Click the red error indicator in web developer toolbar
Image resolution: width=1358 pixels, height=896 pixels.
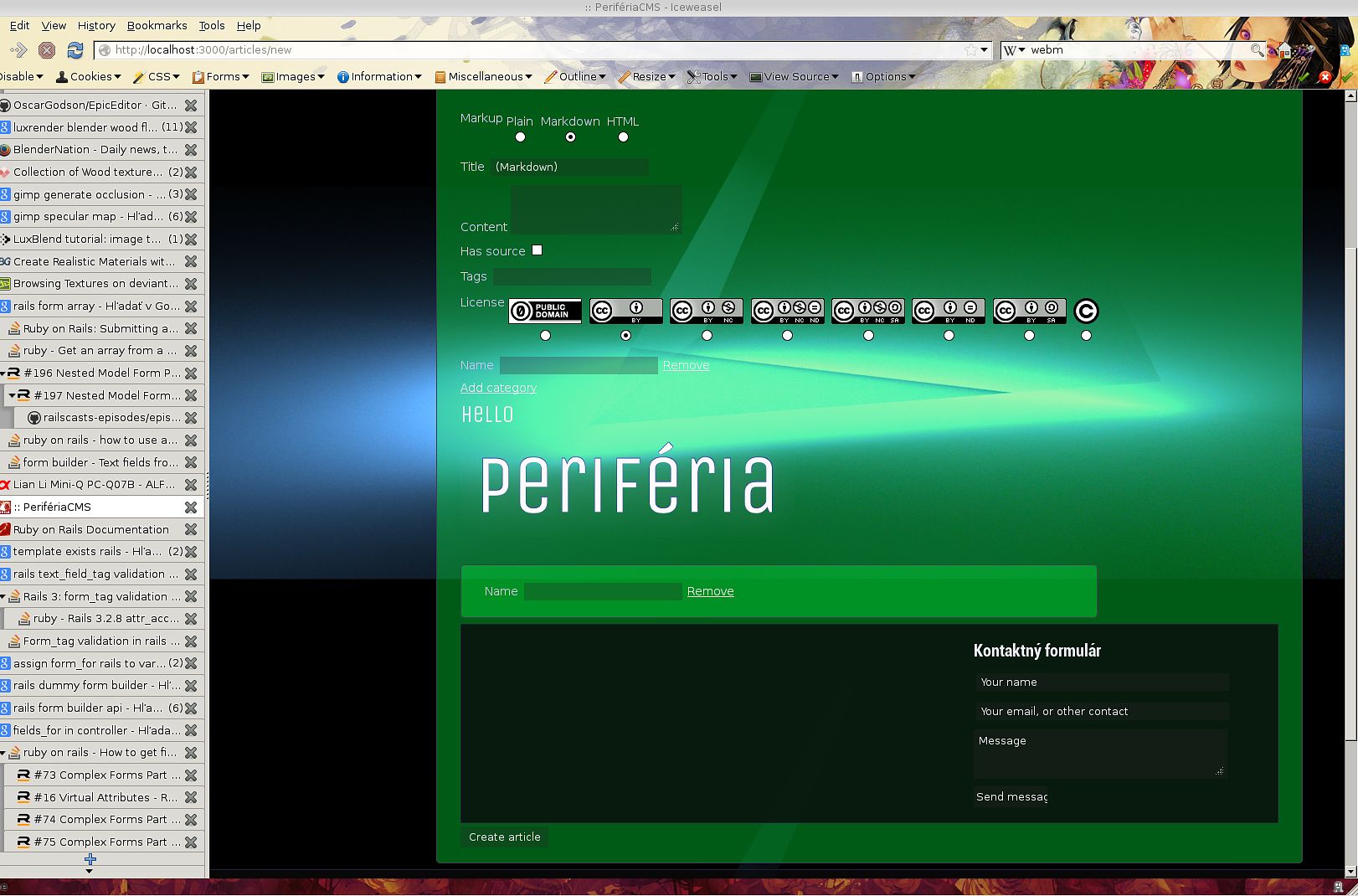coord(1325,77)
